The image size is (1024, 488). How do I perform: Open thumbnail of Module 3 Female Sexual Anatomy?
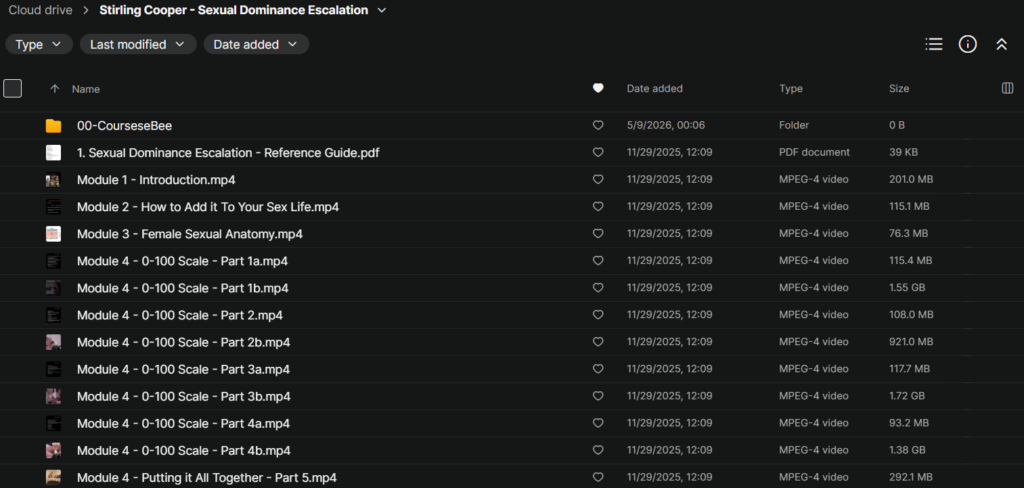[x=54, y=234]
